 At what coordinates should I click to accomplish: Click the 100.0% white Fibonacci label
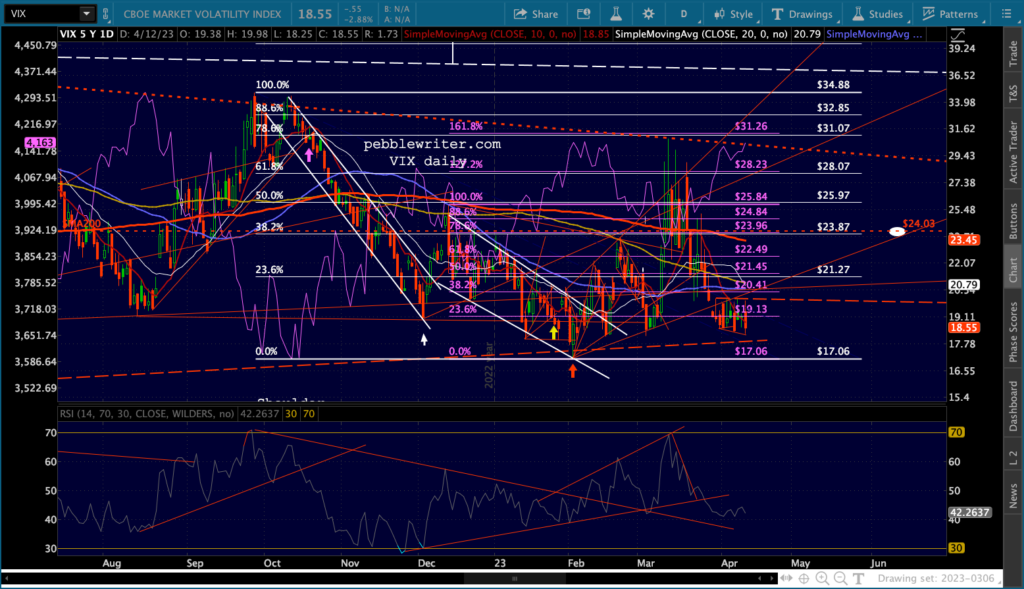(272, 85)
